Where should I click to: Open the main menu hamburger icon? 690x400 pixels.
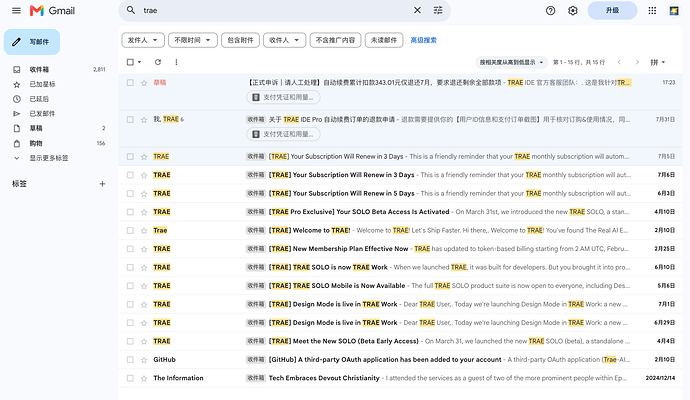(x=16, y=11)
